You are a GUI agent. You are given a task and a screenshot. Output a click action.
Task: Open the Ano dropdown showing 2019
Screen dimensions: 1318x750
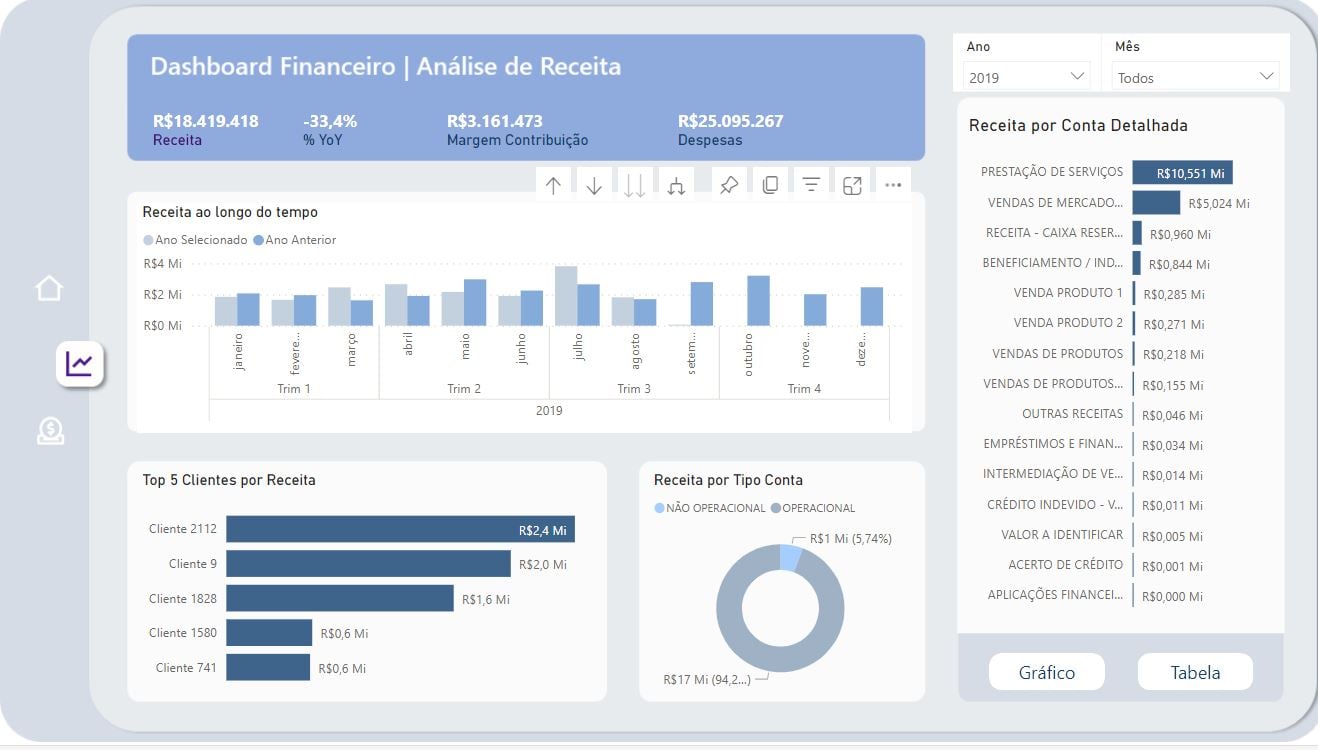[1026, 77]
